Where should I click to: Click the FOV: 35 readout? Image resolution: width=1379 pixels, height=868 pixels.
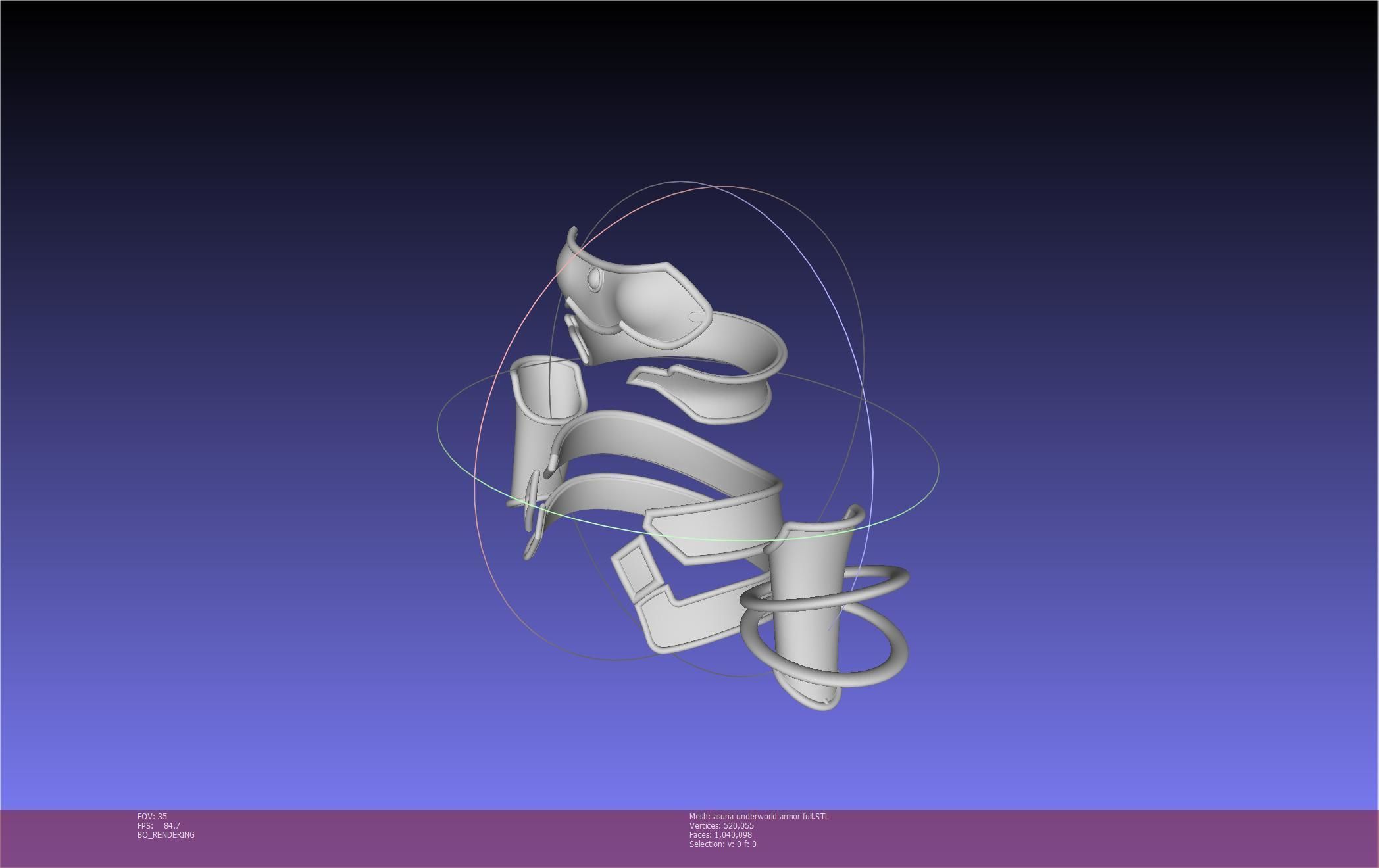click(152, 816)
